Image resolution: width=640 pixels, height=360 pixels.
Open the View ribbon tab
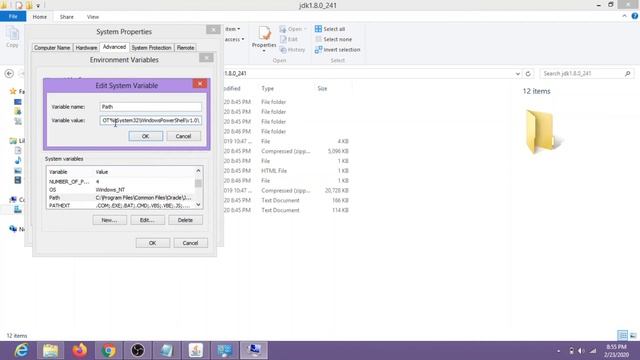coord(93,17)
